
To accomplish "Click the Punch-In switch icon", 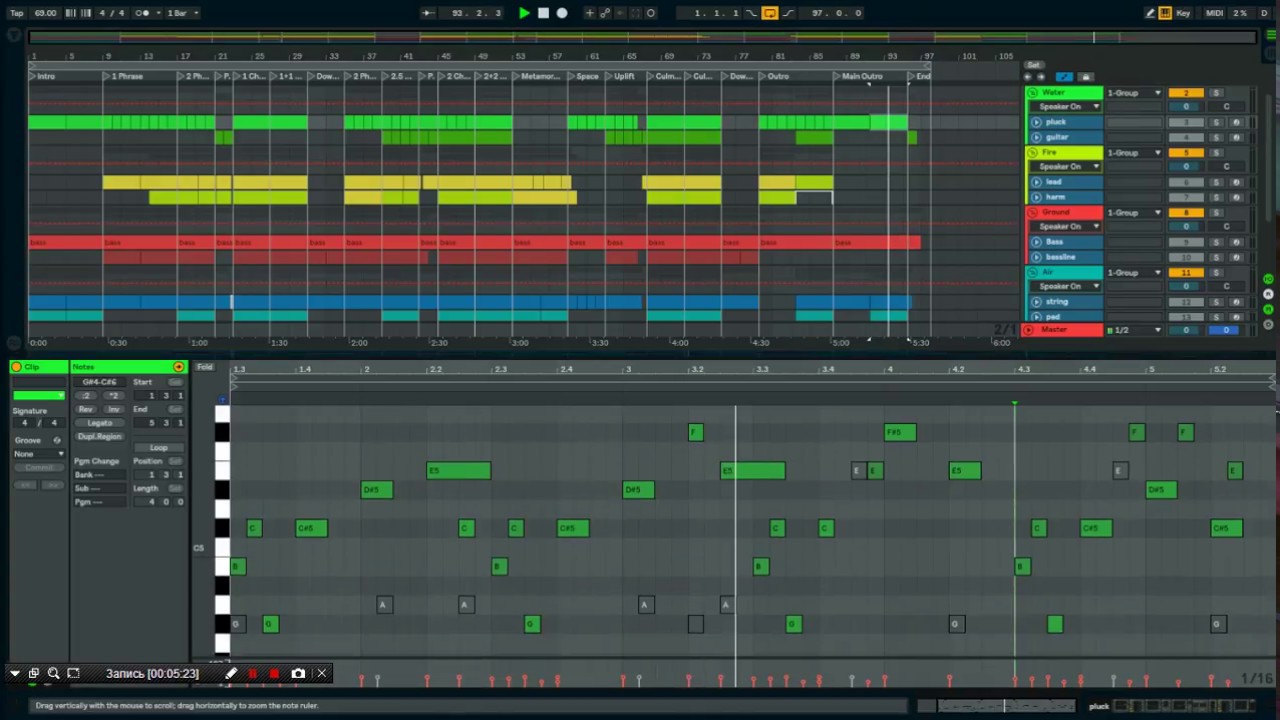I will (x=751, y=13).
